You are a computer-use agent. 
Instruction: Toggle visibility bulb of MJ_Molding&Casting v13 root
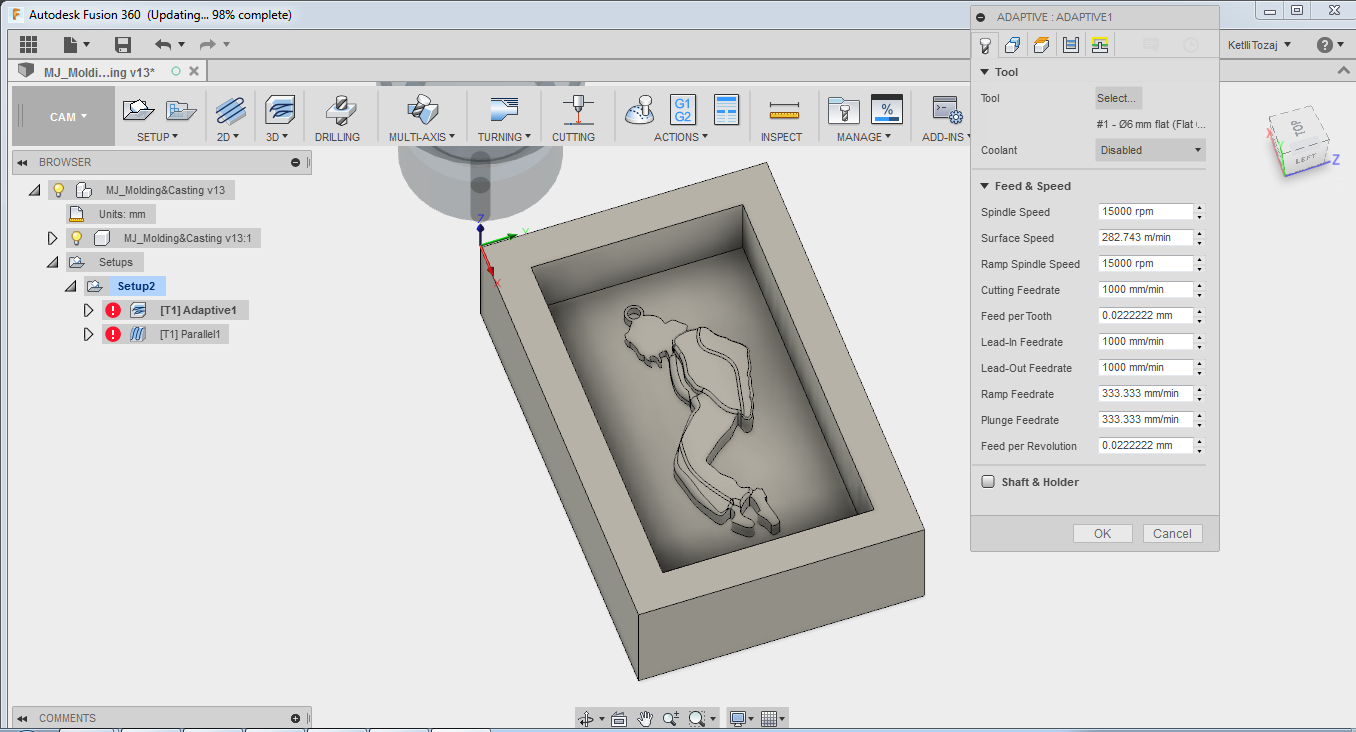coord(59,190)
